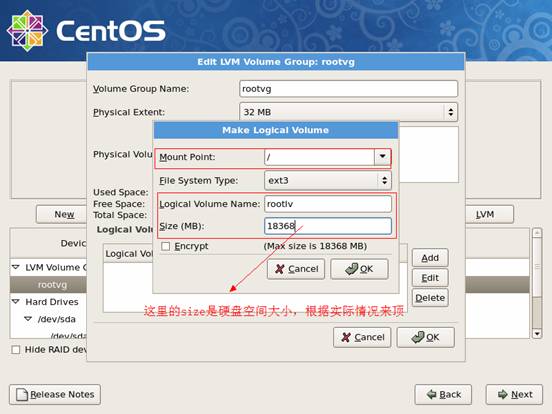Collapse the Hard Drives tree node
Screen dimensions: 552x414
[16, 301]
